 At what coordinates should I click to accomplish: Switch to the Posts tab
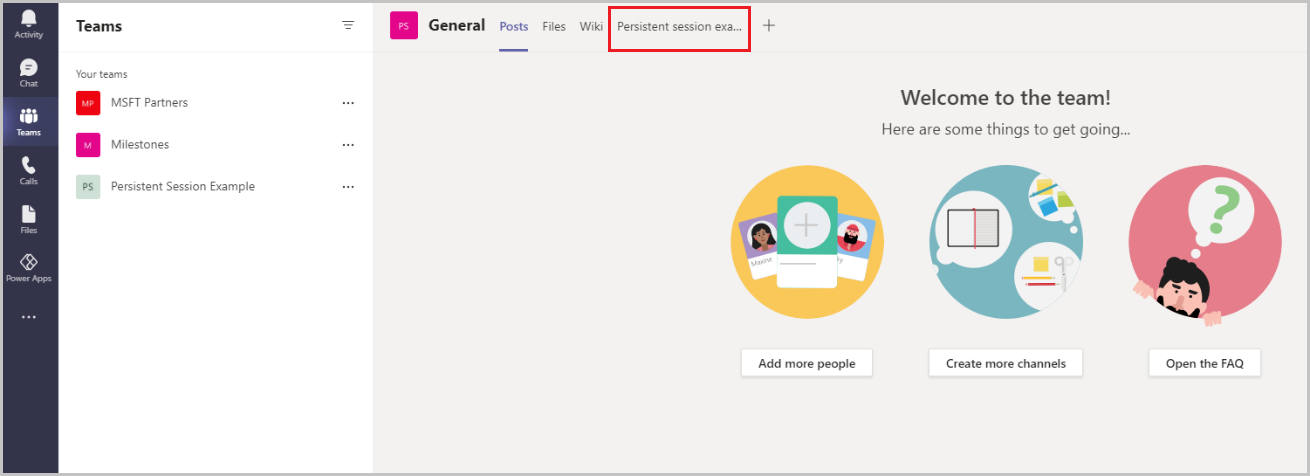click(x=514, y=27)
